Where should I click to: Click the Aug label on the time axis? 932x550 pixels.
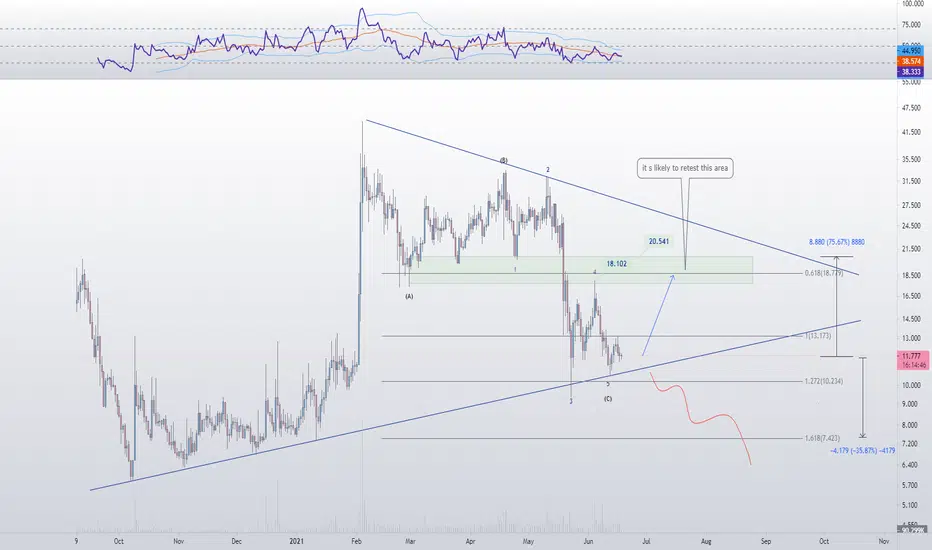pyautogui.click(x=706, y=541)
